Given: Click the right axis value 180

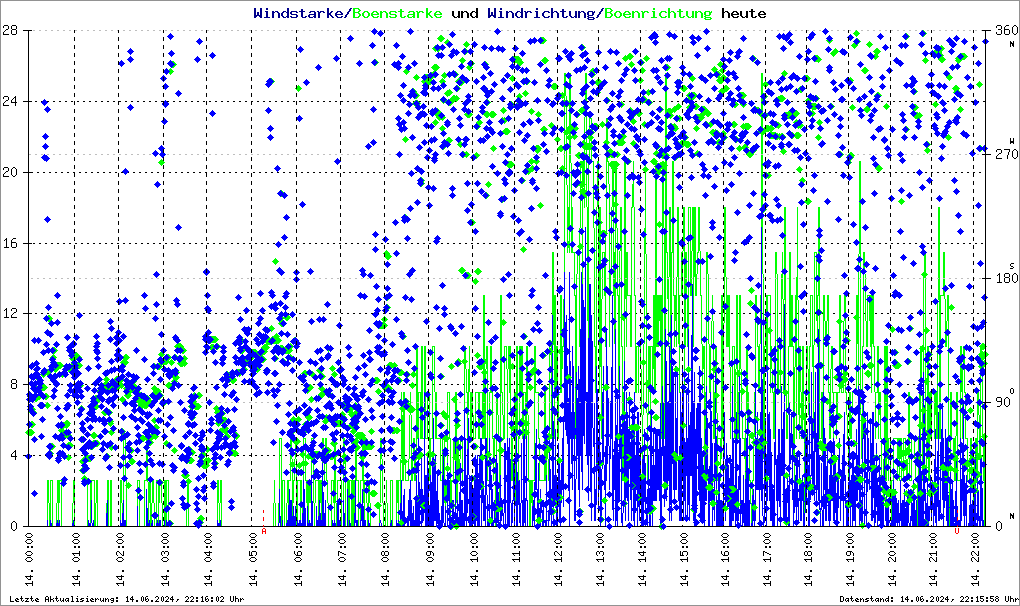Looking at the screenshot, I should 1006,278.
